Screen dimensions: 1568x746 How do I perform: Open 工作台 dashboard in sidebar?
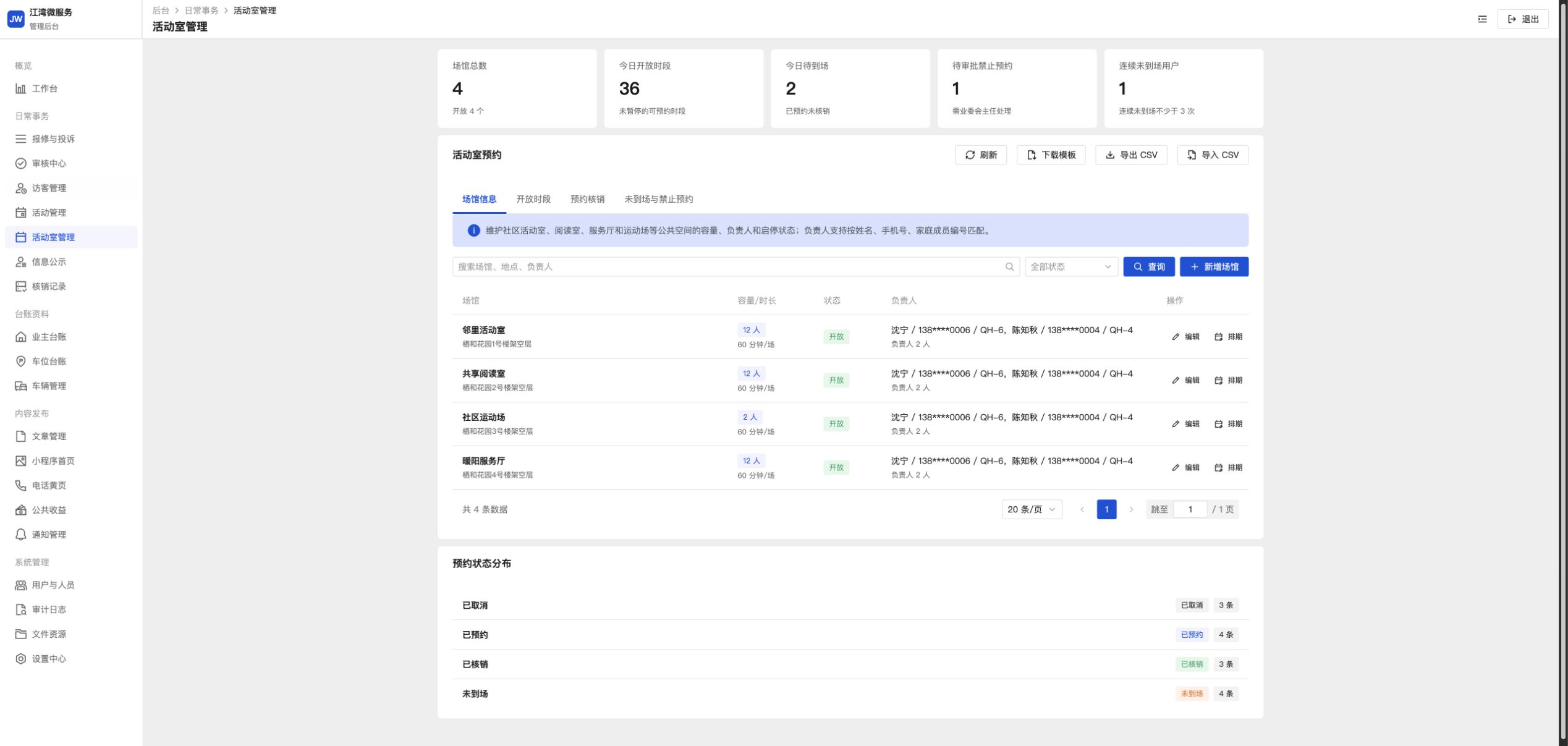click(x=71, y=88)
